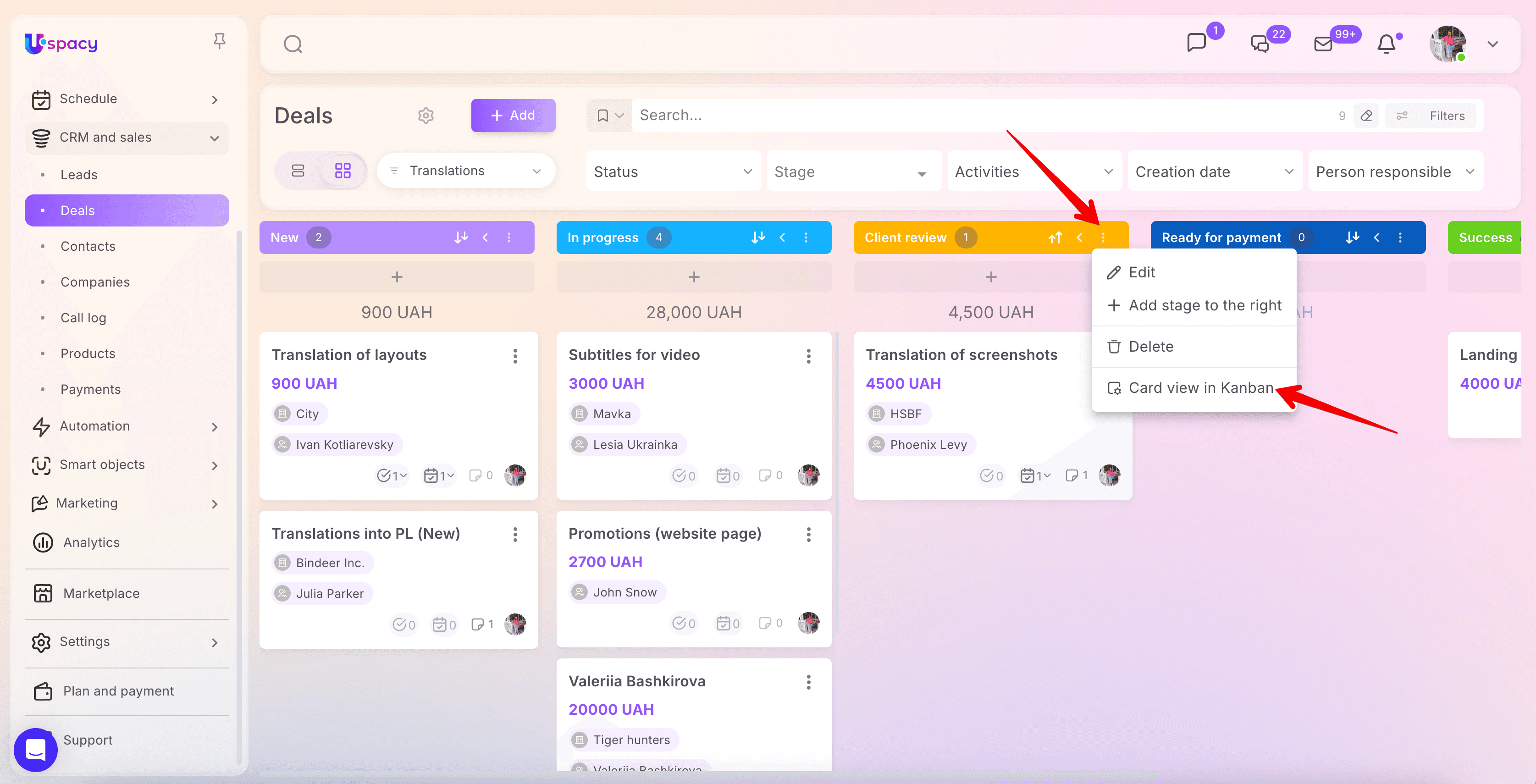Open the Status filter dropdown

[x=673, y=172]
